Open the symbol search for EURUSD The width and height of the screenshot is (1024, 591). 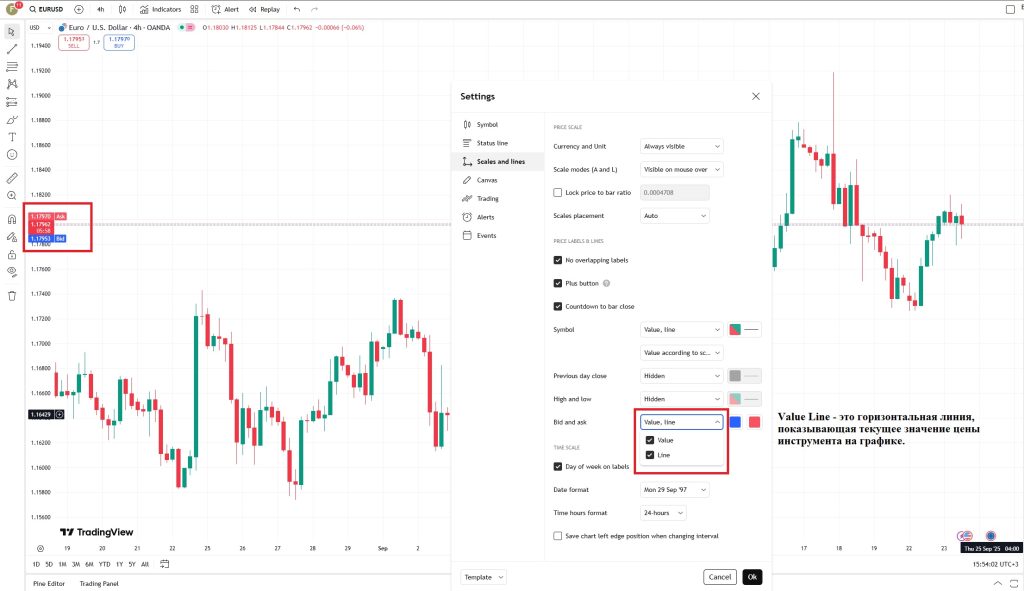pos(46,9)
